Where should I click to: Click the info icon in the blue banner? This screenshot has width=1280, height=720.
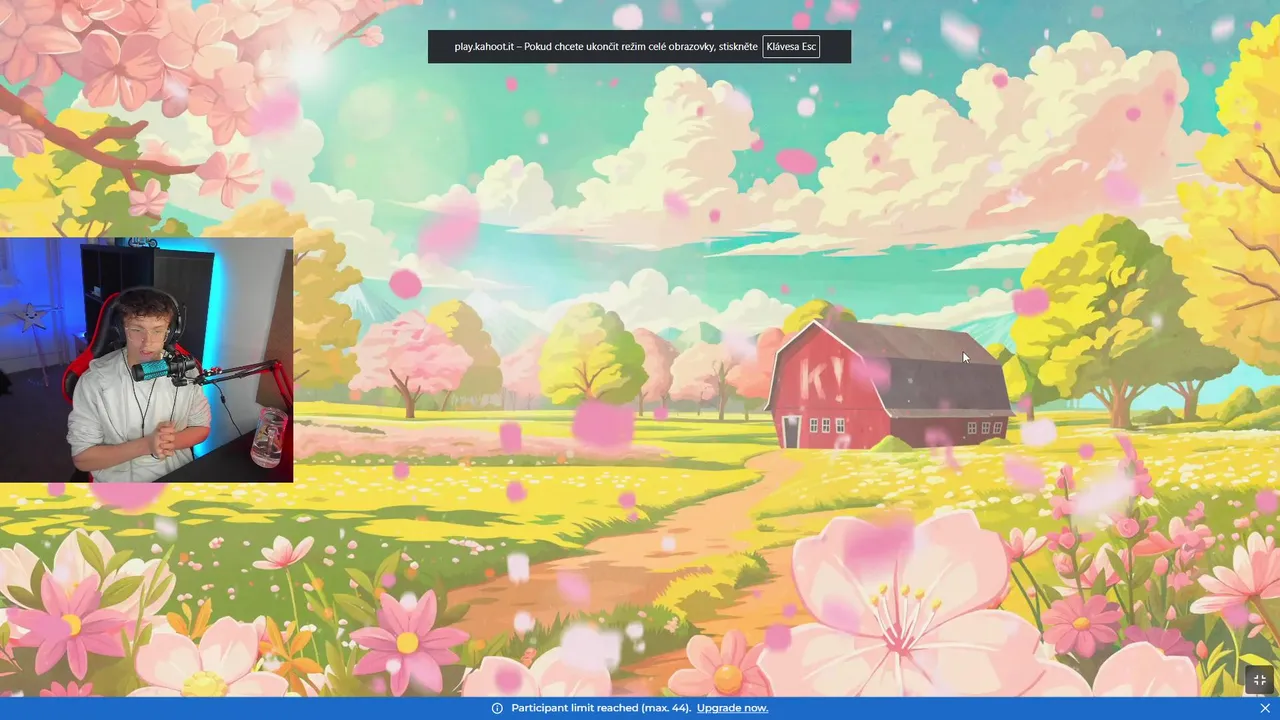tap(497, 708)
